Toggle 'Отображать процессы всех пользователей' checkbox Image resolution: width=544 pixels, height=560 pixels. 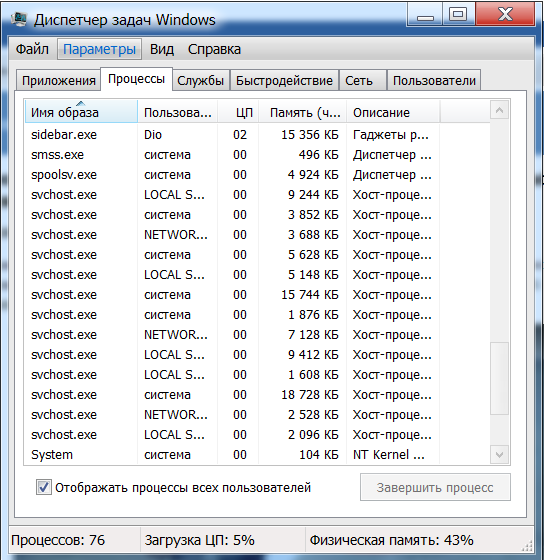point(44,487)
